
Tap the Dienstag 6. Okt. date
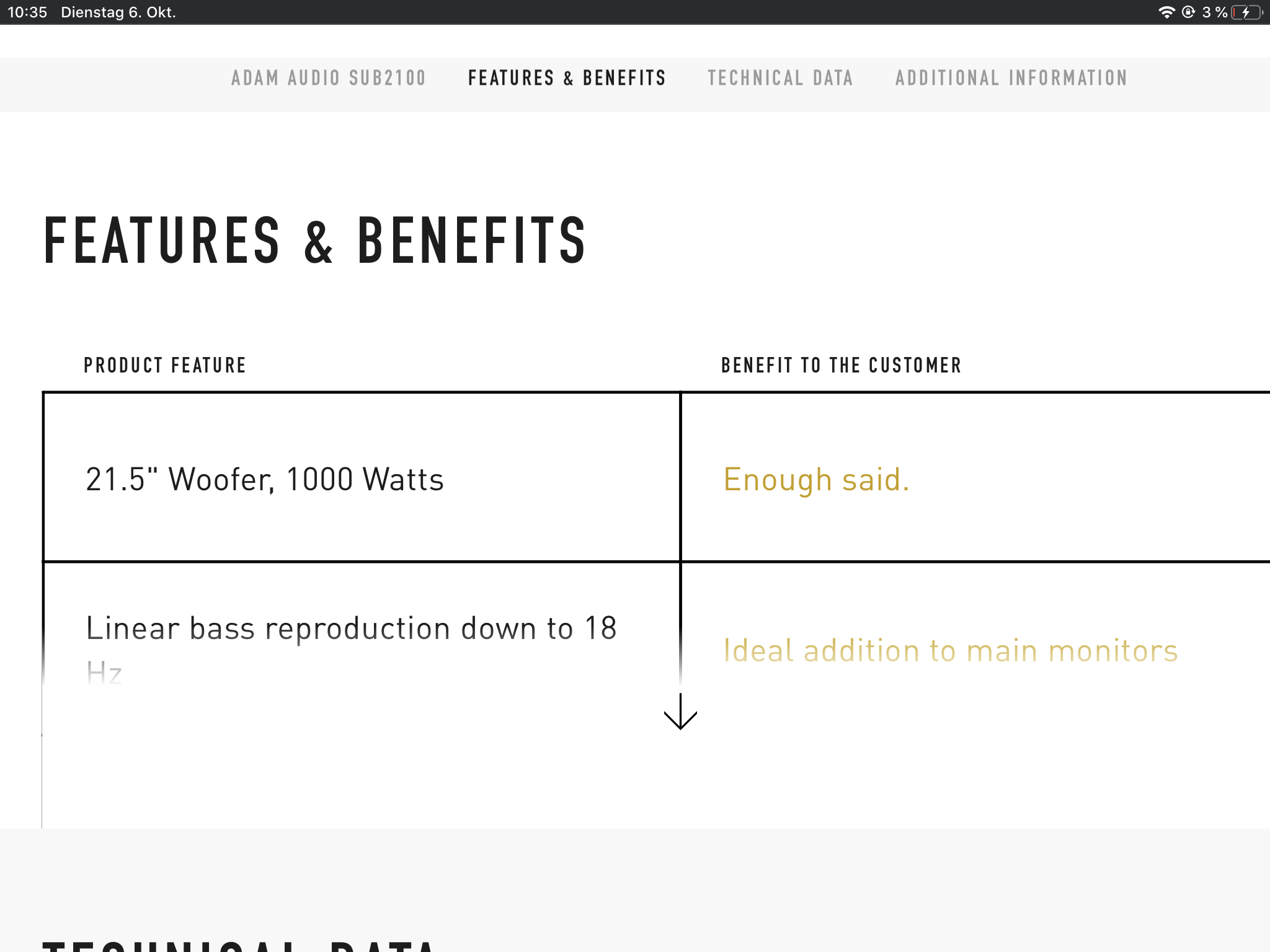pos(118,12)
